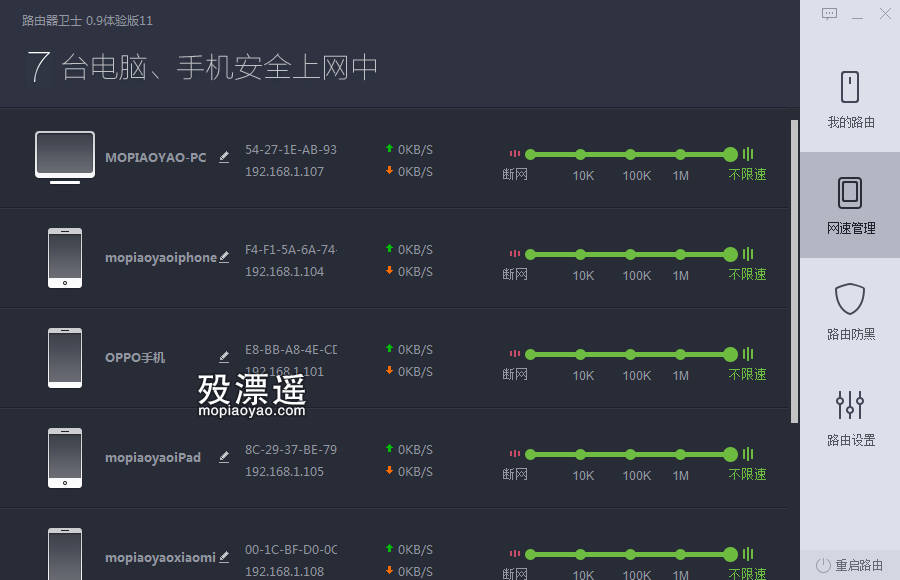Set mopiaoyaoiphone speed limit to 1M
Viewport: 900px width, 580px height.
[x=681, y=254]
